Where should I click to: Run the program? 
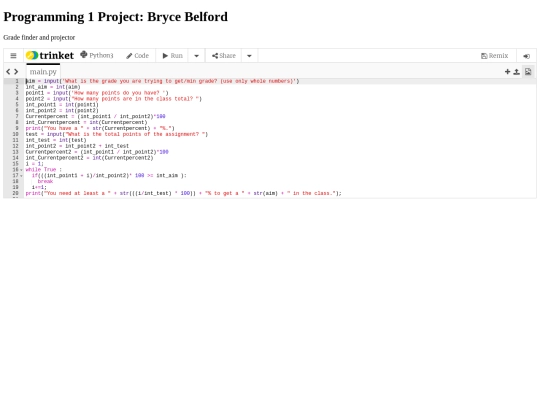click(x=173, y=56)
